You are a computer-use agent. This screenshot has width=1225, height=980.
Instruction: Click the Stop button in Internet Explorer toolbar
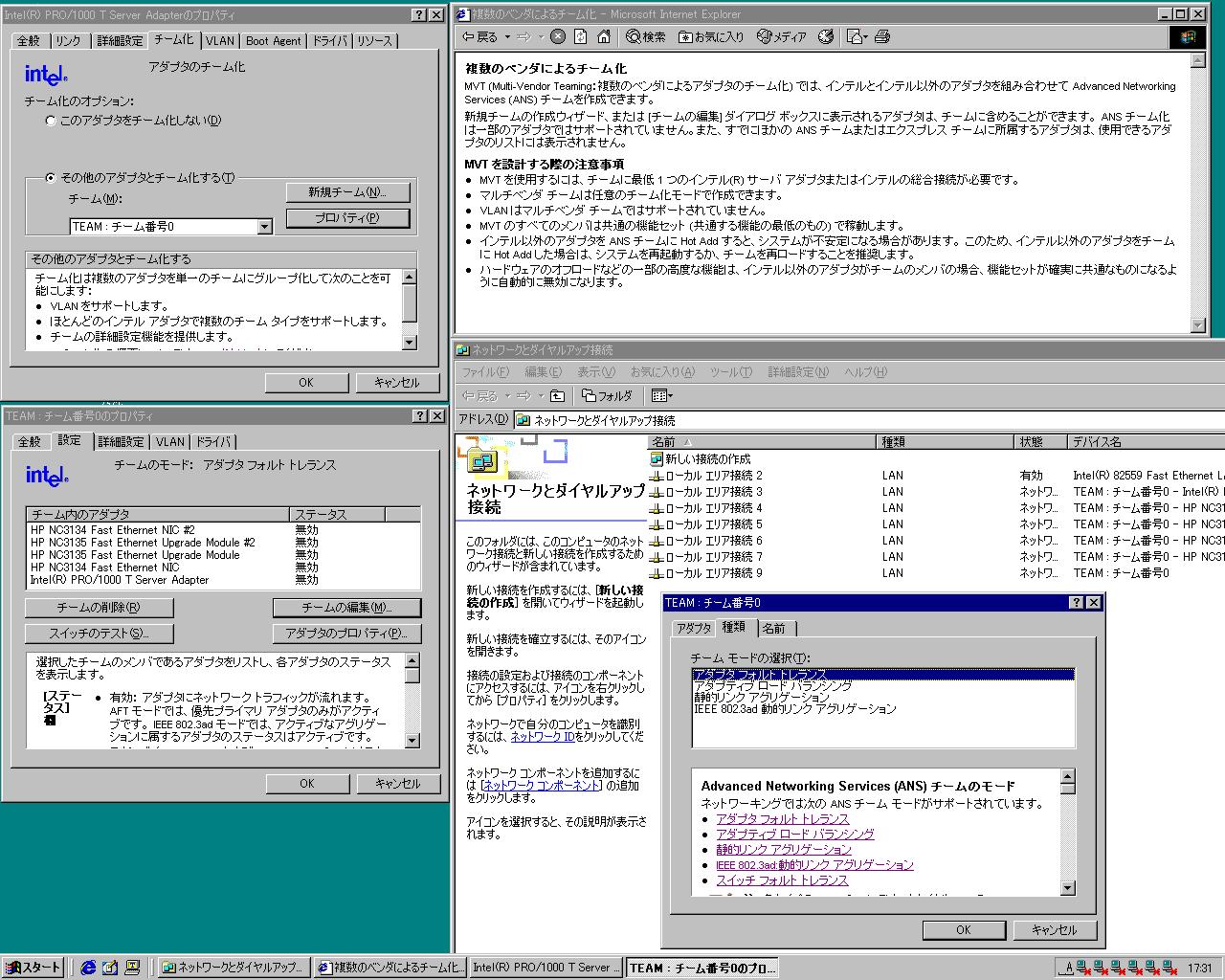coord(557,37)
